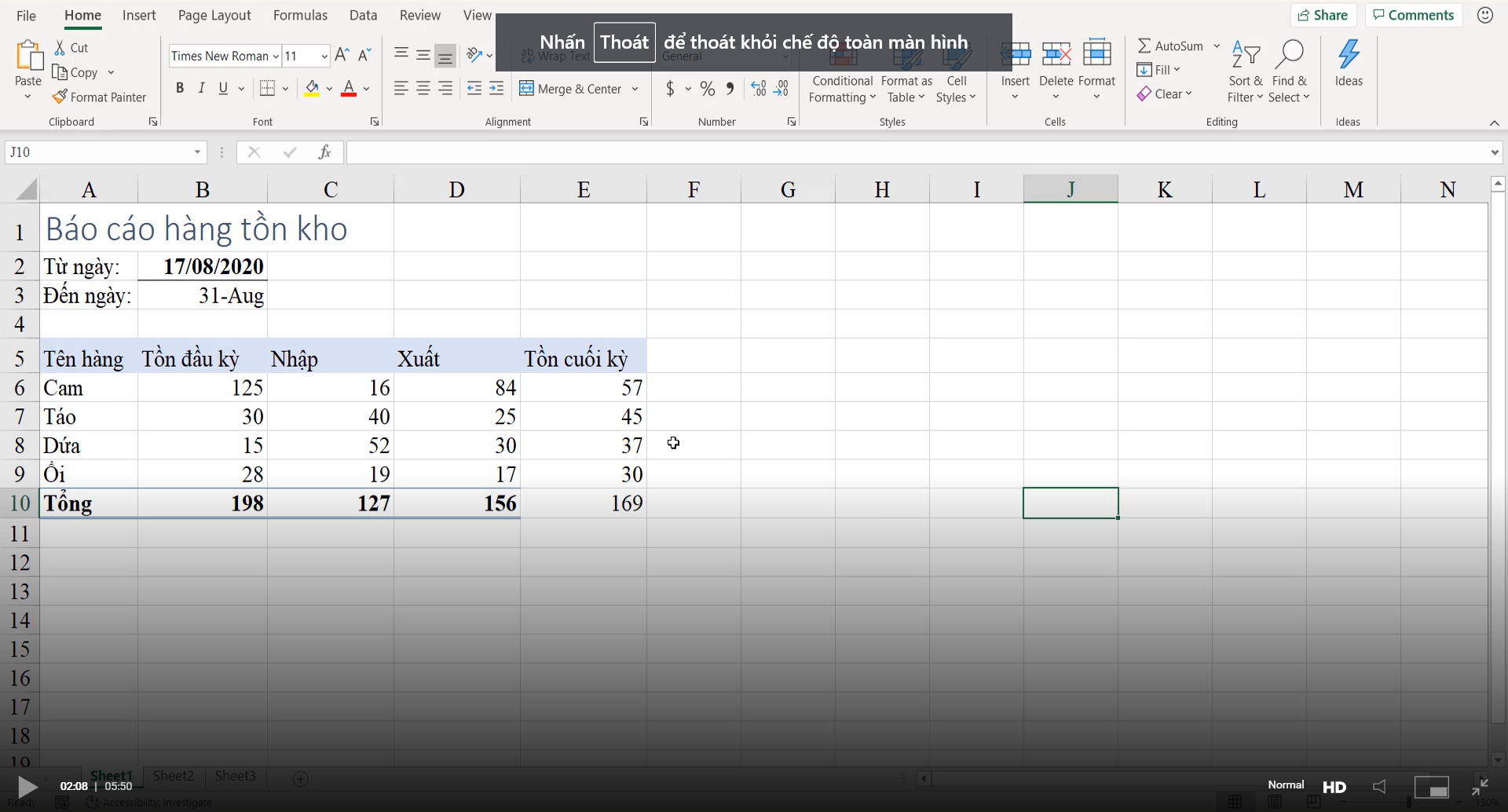Collapse the ribbon with the chevron
The width and height of the screenshot is (1508, 812).
[1495, 123]
